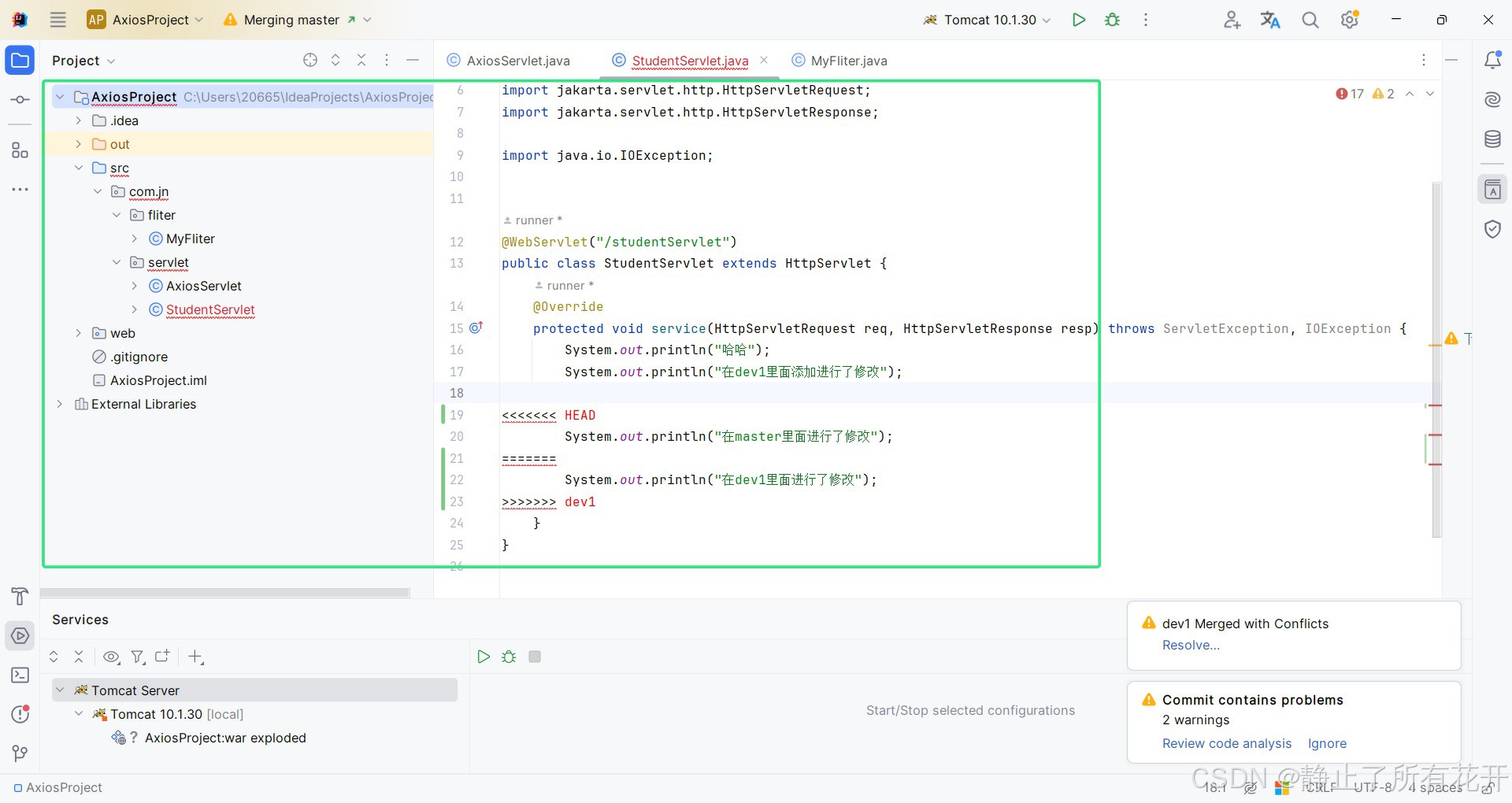
Task: Open the main hamburger menu
Action: [58, 20]
